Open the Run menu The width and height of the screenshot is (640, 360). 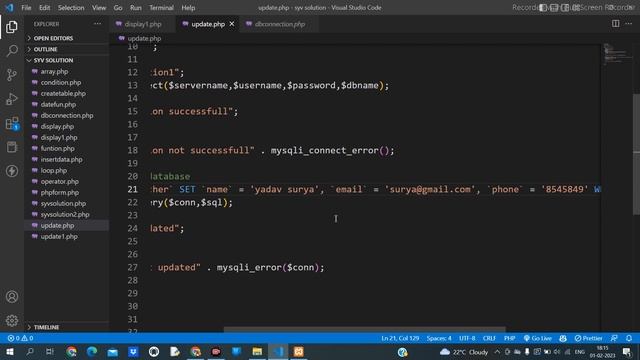(136, 8)
